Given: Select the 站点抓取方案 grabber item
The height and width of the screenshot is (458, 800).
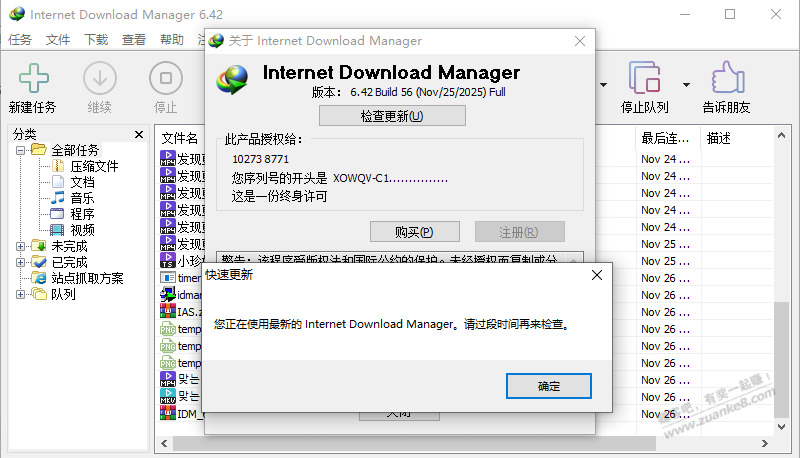Looking at the screenshot, I should tap(87, 278).
